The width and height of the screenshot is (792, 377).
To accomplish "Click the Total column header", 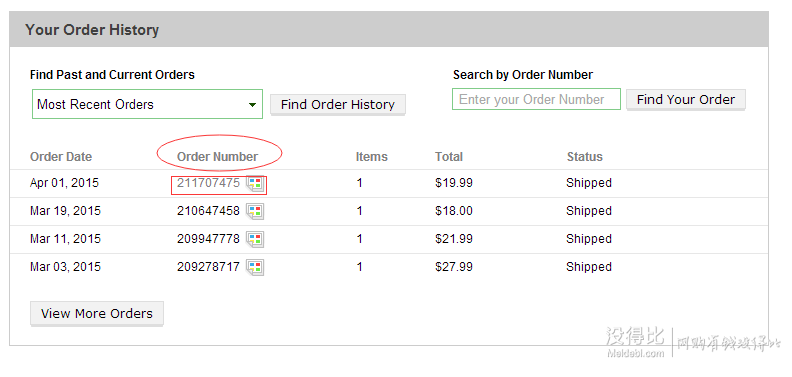I will [449, 157].
